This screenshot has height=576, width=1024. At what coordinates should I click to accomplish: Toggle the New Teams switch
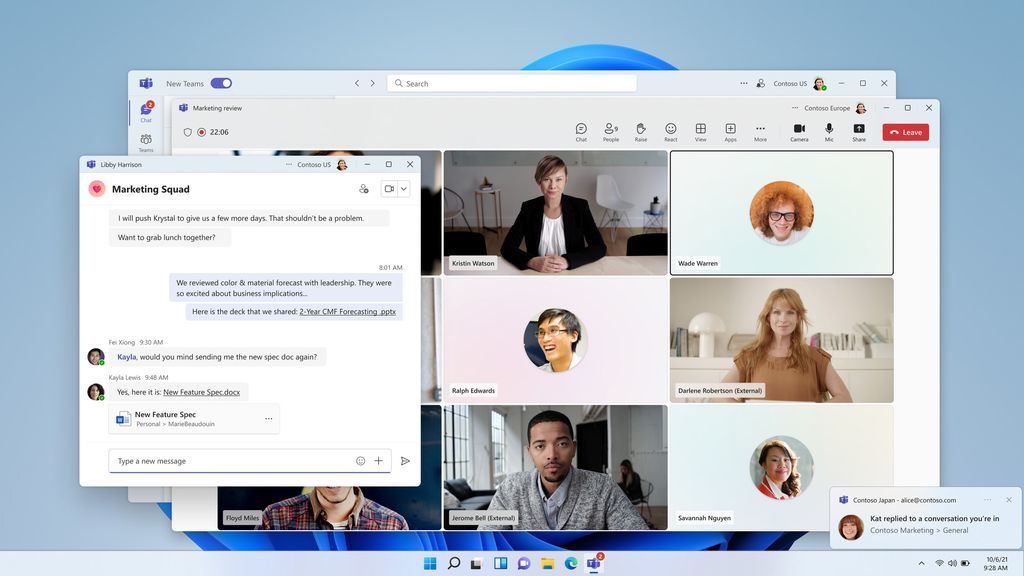[x=221, y=84]
